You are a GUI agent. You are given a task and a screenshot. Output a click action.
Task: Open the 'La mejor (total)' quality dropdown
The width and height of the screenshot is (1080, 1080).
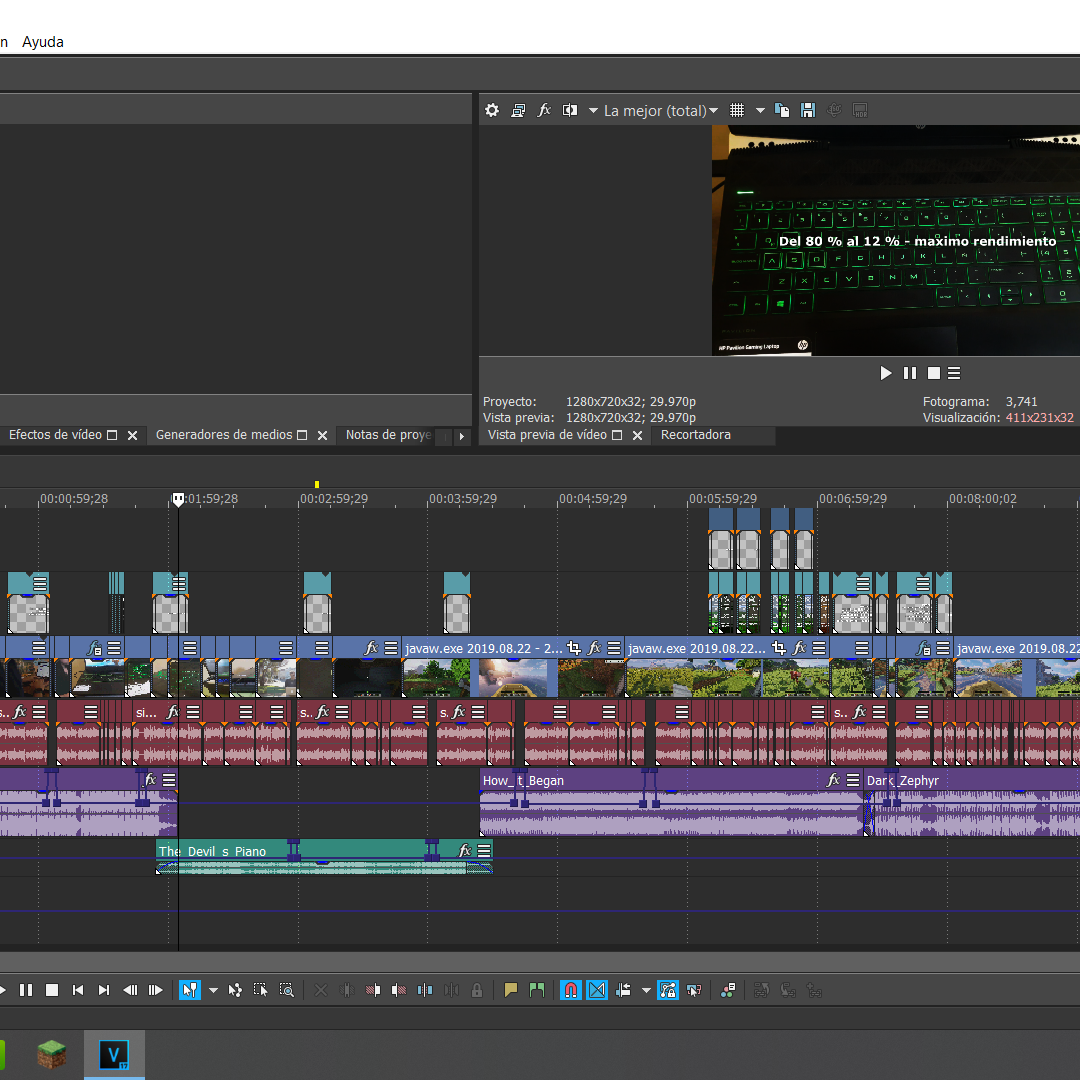click(660, 111)
